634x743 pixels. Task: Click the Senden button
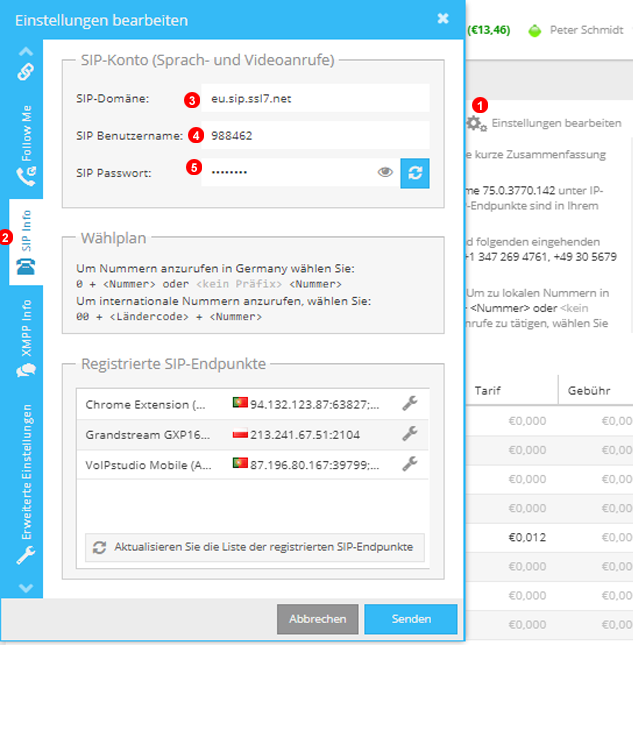click(x=411, y=619)
